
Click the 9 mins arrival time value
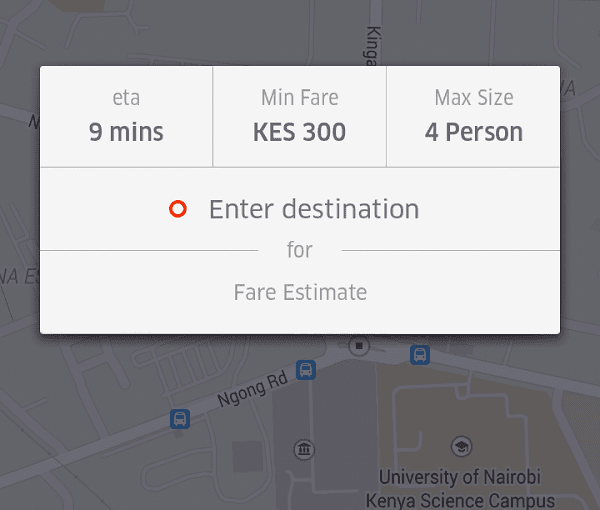coord(126,132)
